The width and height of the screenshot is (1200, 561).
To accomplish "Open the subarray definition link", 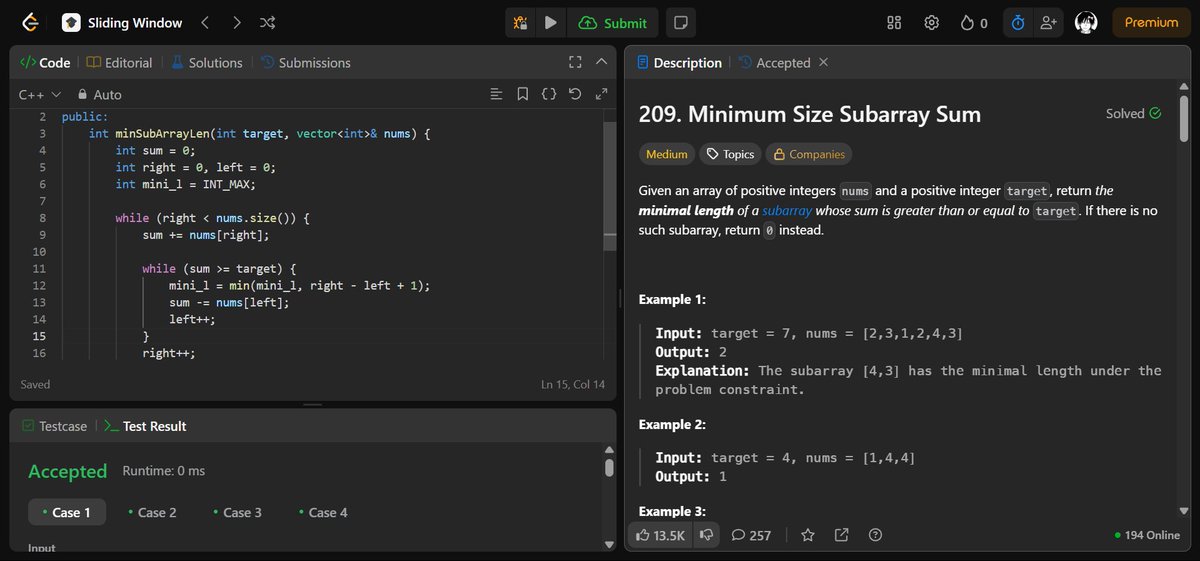I will (788, 211).
